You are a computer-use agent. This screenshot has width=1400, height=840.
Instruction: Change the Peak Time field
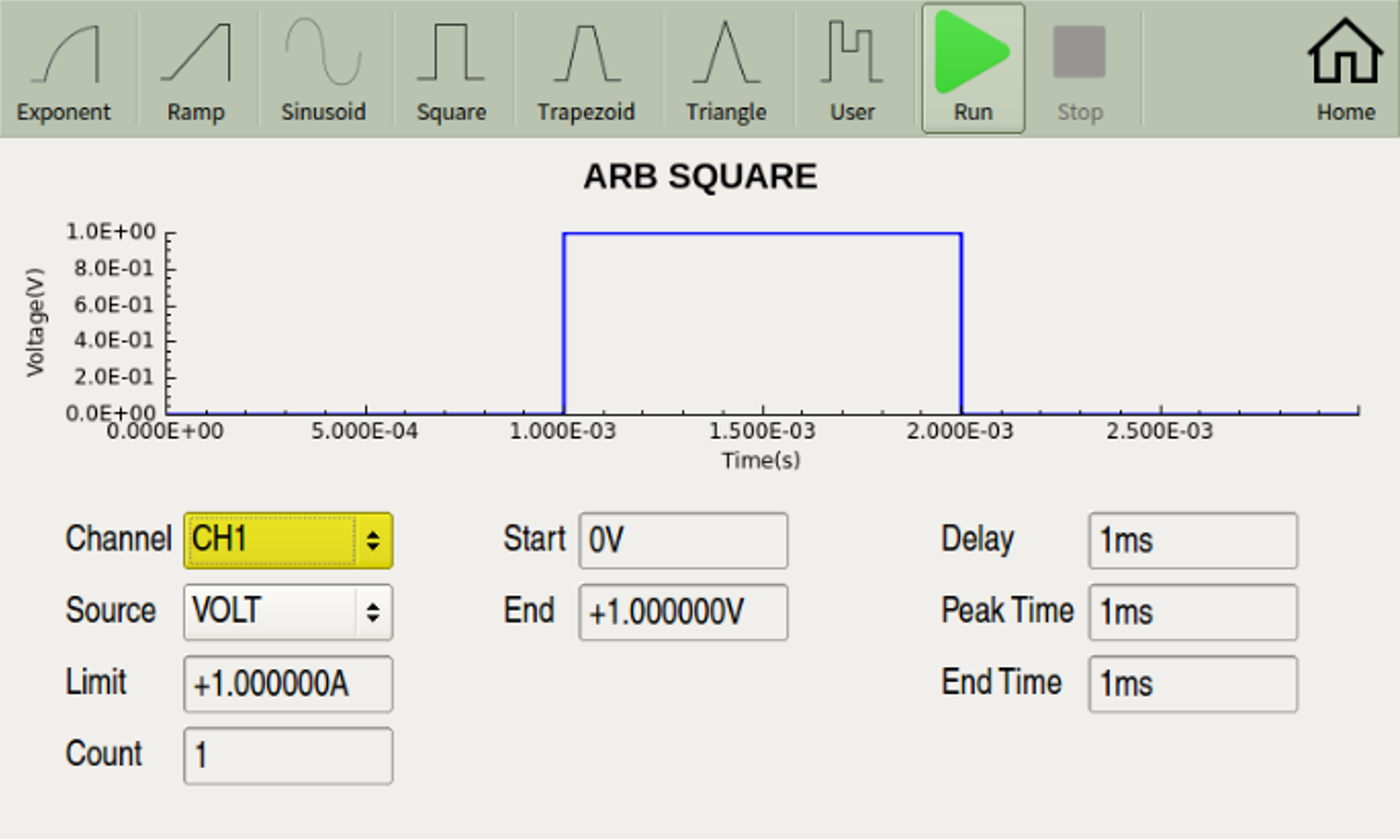1192,612
